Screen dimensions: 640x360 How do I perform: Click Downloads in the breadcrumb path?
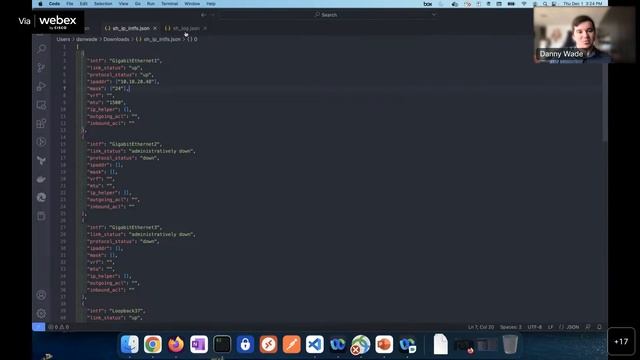[116, 39]
